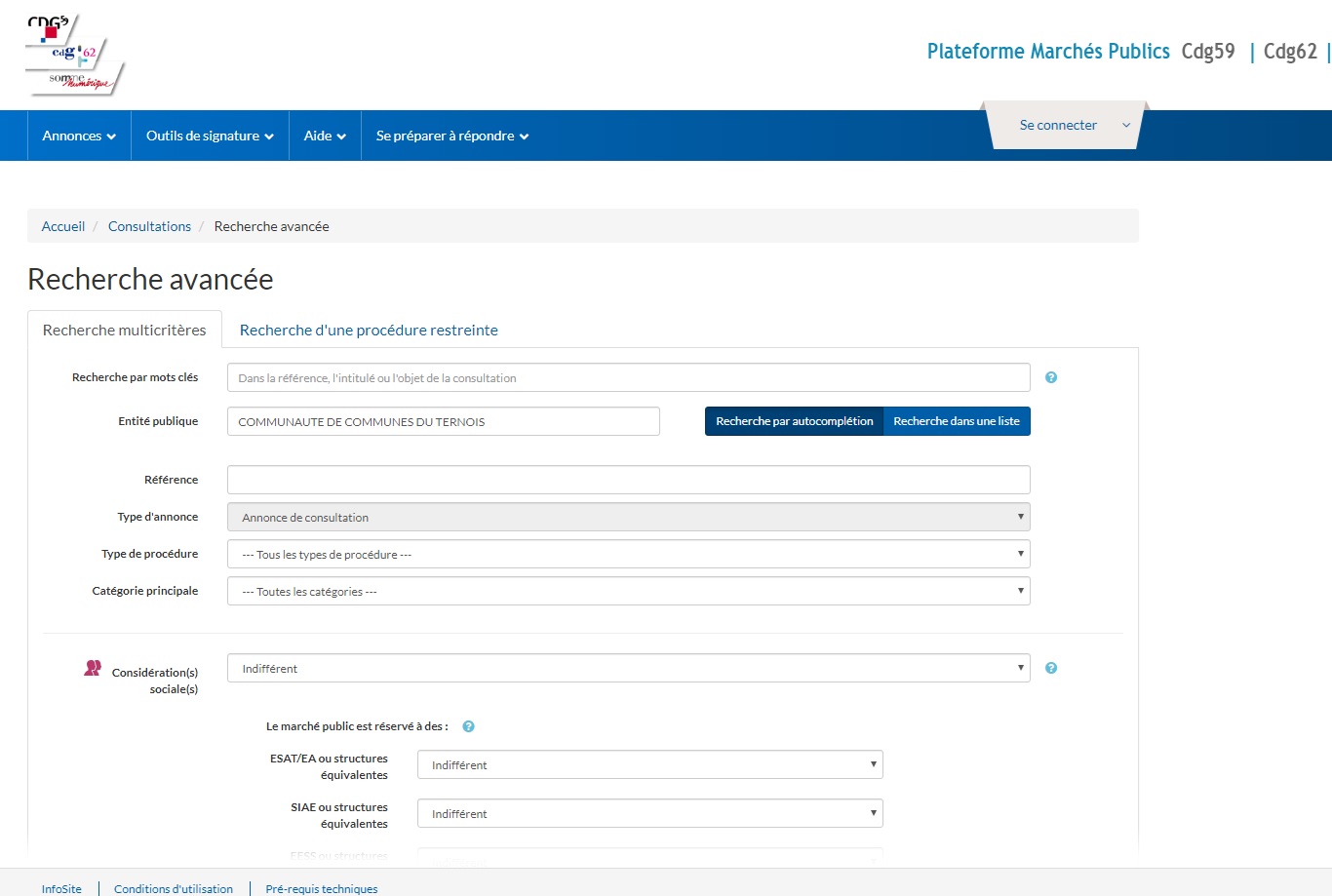Open the Type de procédure dropdown
This screenshot has height=896, width=1332.
pos(628,554)
